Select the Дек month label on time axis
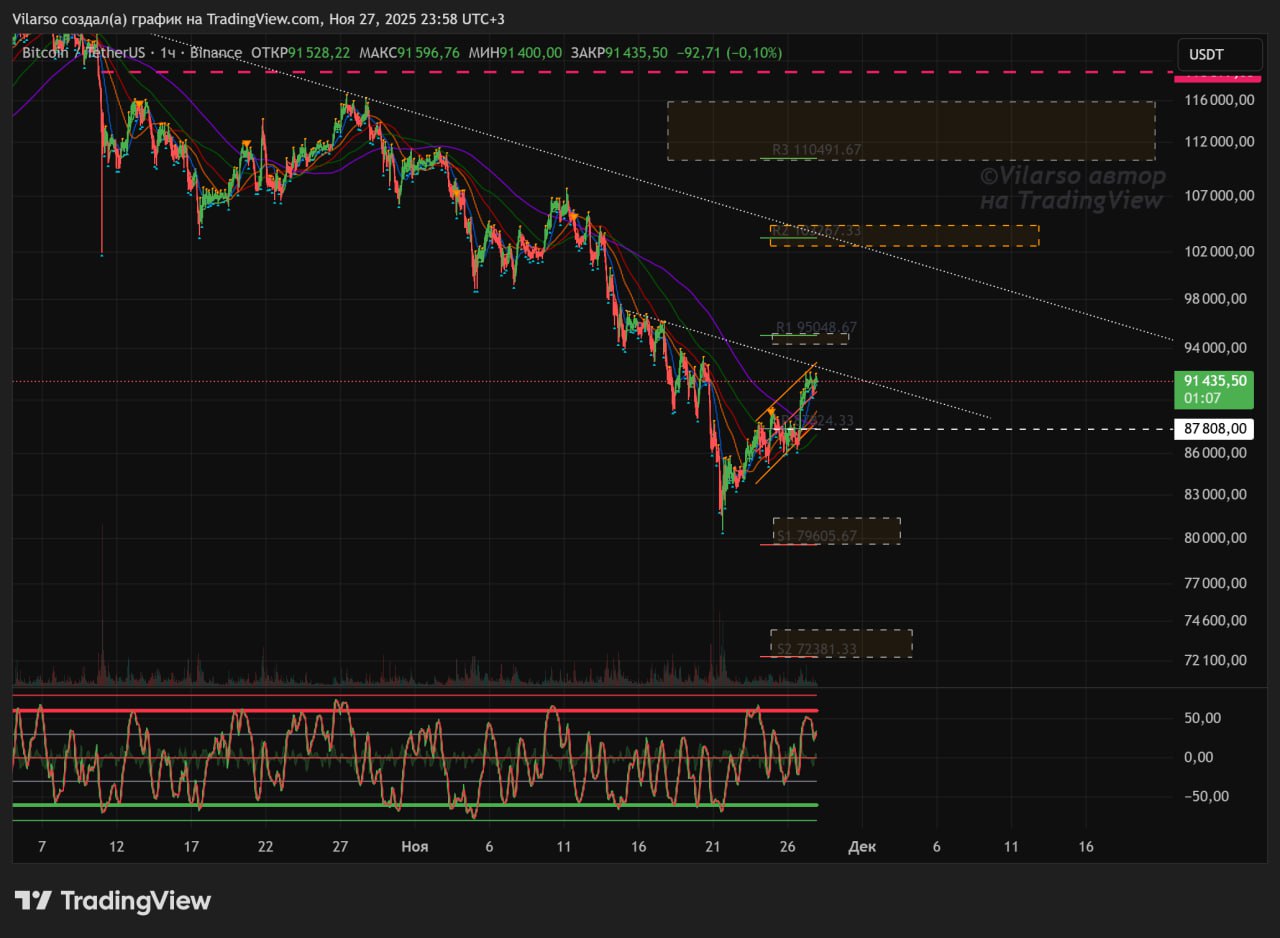The width and height of the screenshot is (1280, 938). (861, 847)
